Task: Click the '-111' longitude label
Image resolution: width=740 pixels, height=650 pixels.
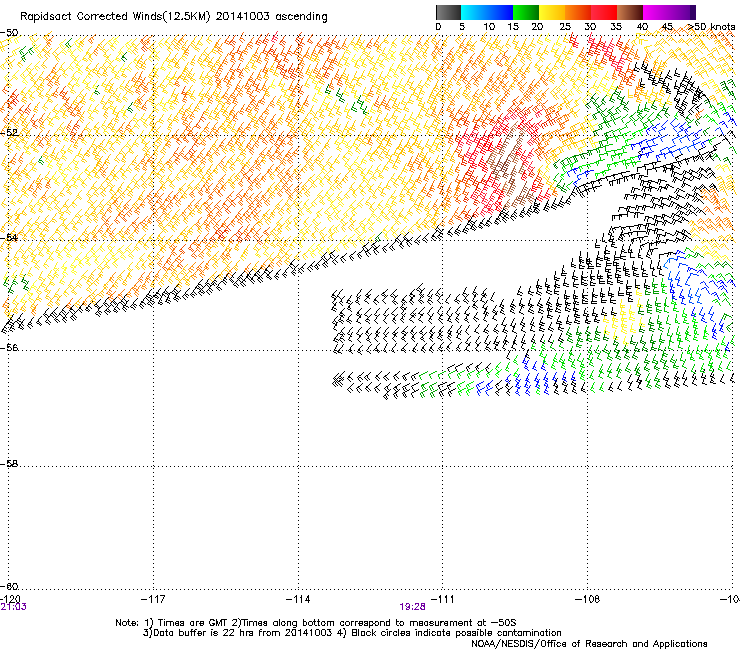Action: [x=442, y=599]
